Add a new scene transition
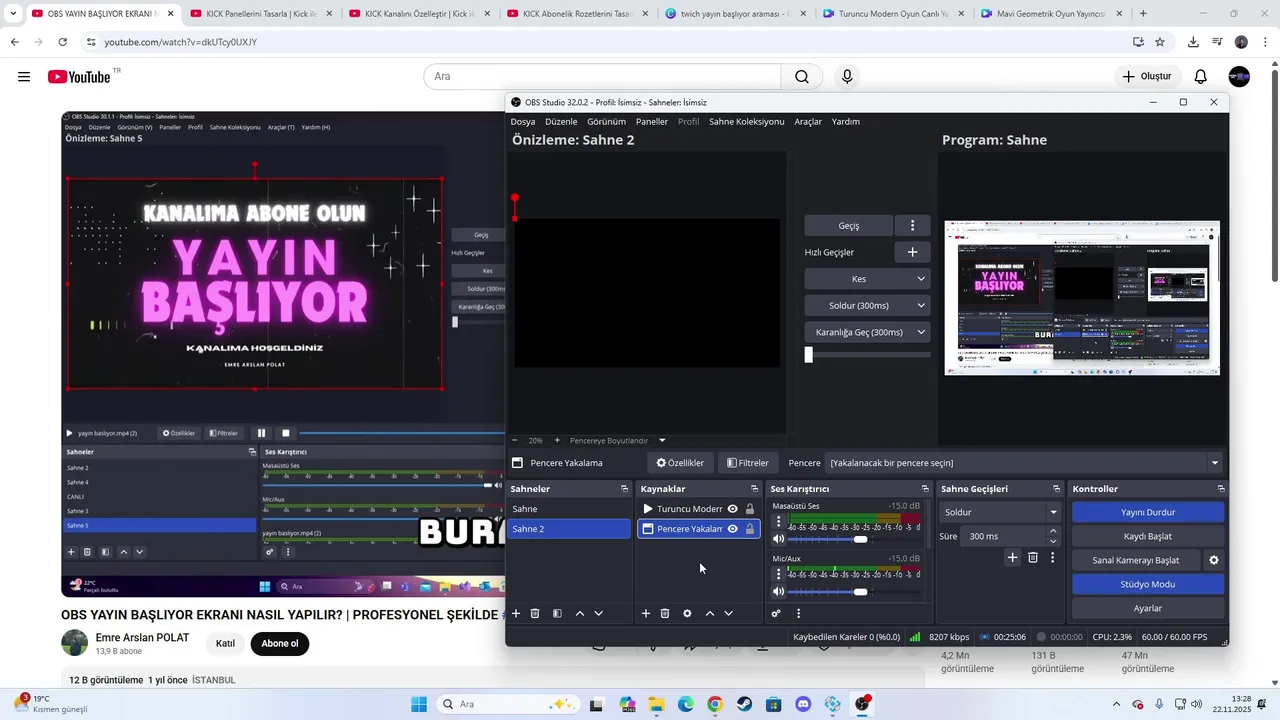The width and height of the screenshot is (1280, 720). point(1012,557)
